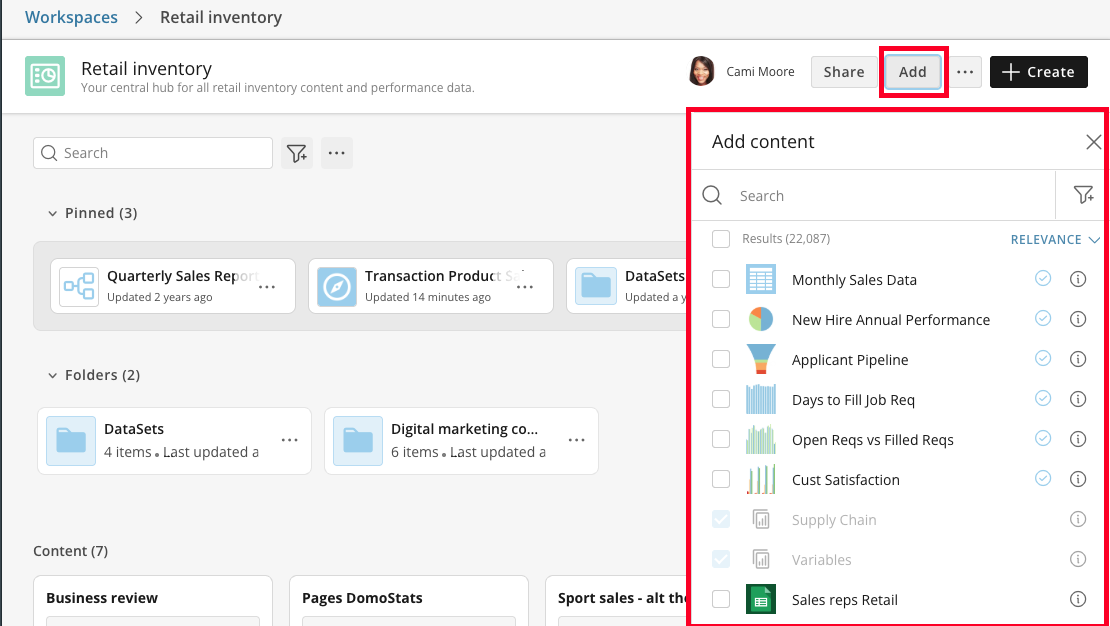Click the Retail inventory workspace icon

coord(45,76)
